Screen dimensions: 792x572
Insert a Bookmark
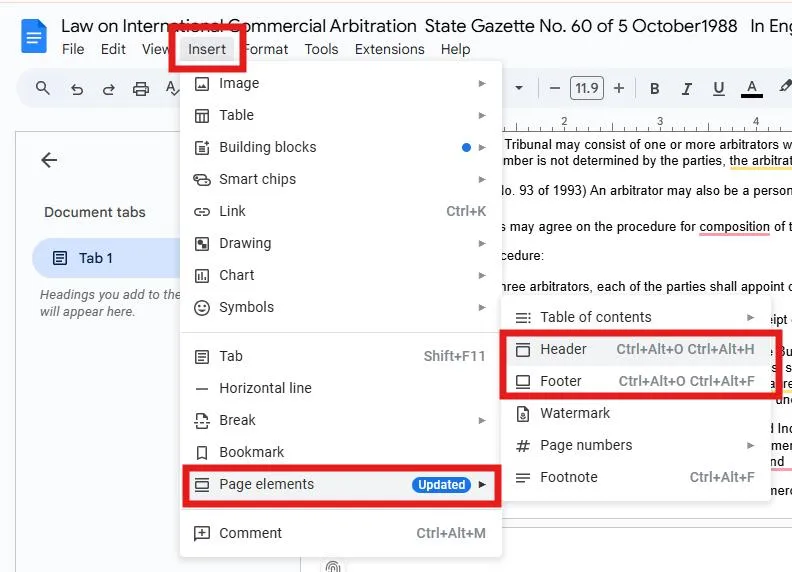click(x=341, y=452)
